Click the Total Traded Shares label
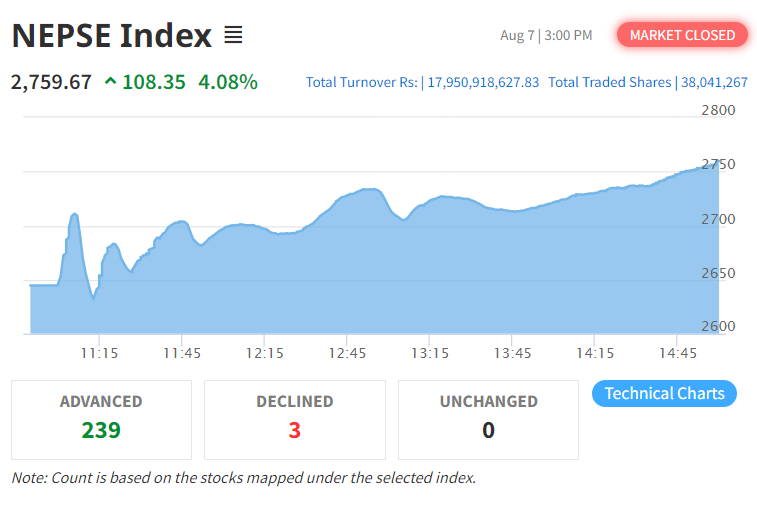 coord(610,82)
